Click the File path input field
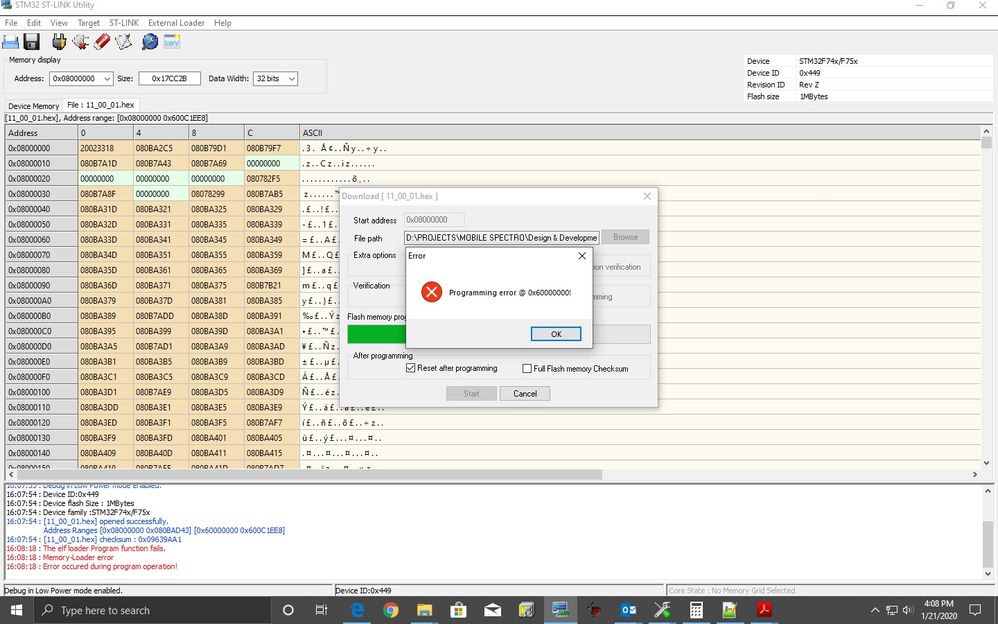 click(x=502, y=238)
